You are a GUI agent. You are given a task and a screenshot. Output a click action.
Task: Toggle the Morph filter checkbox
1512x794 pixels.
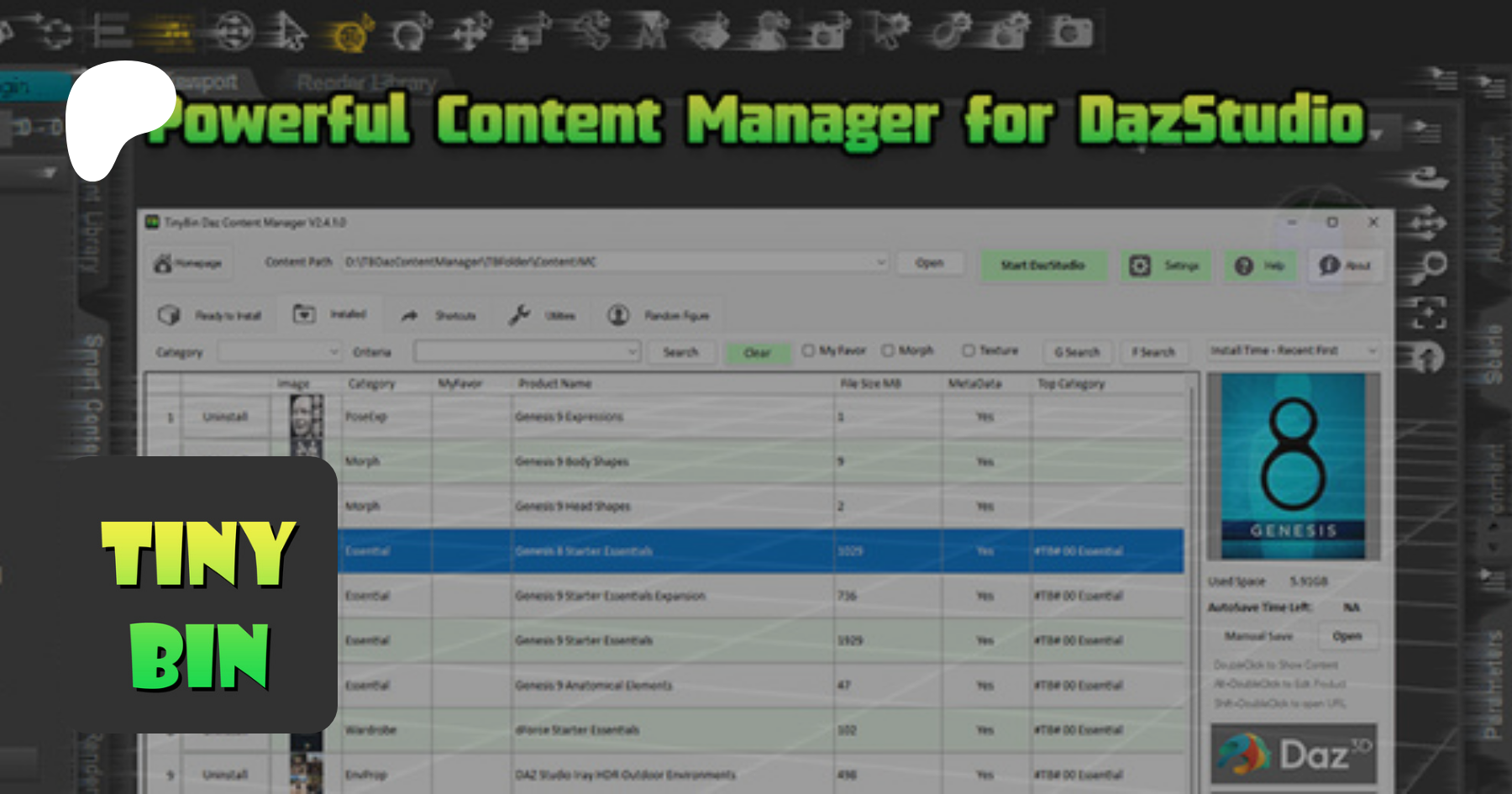point(888,350)
